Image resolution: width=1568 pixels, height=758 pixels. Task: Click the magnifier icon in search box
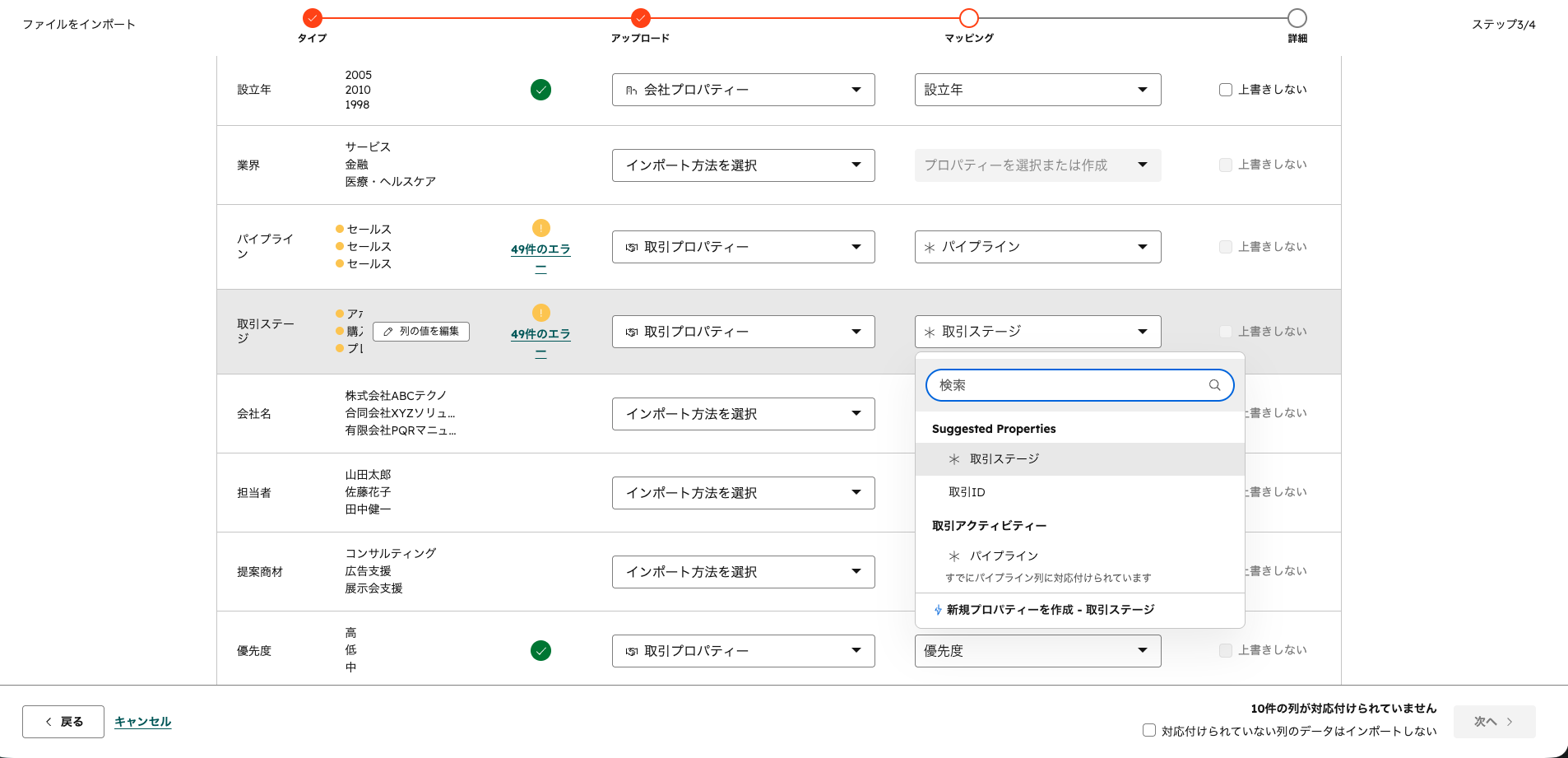pyautogui.click(x=1214, y=385)
